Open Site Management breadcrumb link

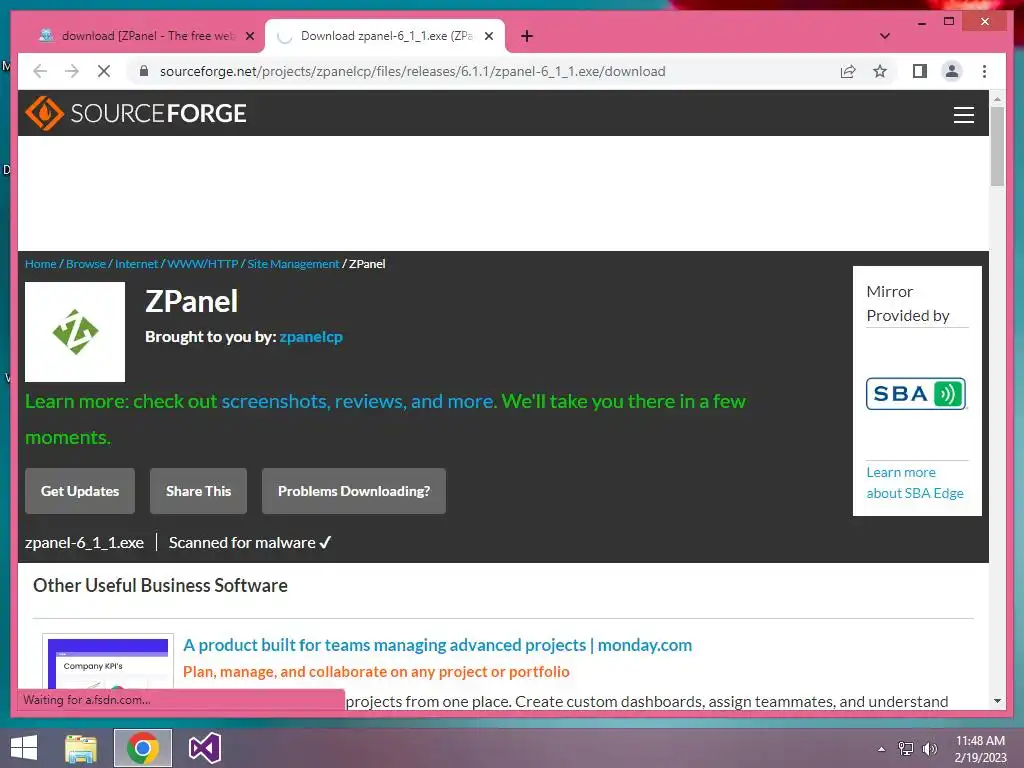(x=293, y=264)
